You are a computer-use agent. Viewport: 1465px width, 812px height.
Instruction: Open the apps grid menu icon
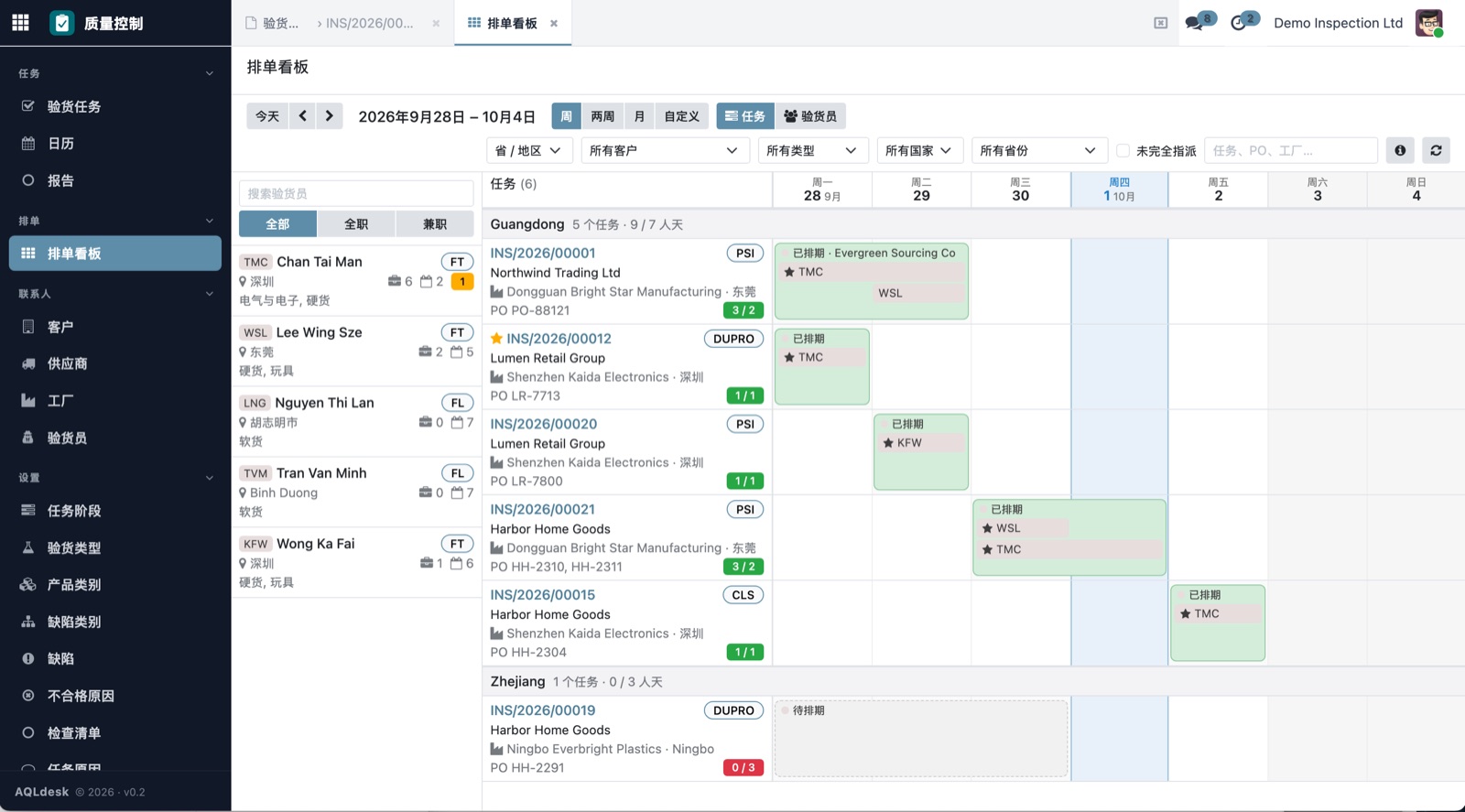click(20, 23)
